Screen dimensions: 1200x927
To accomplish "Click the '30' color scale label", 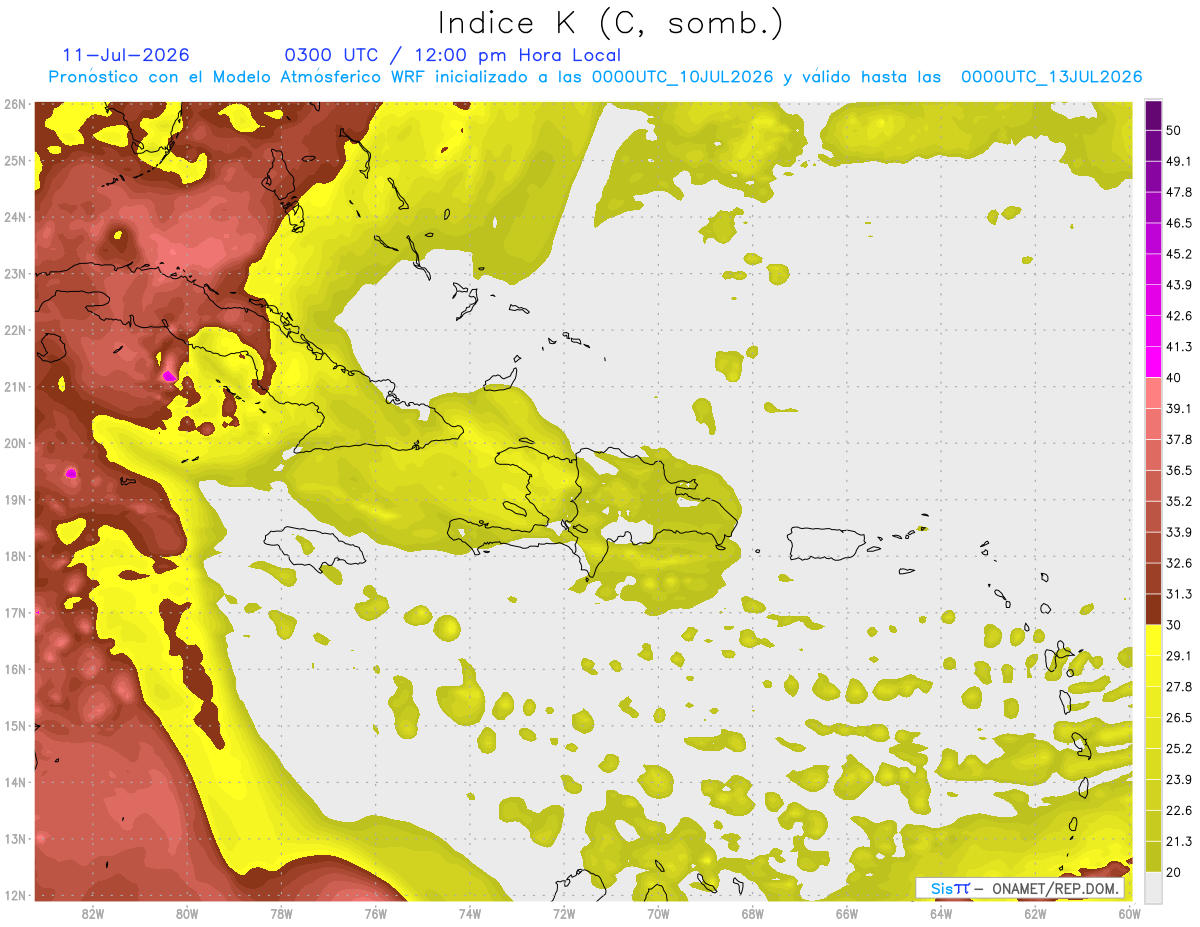I will (x=1174, y=625).
